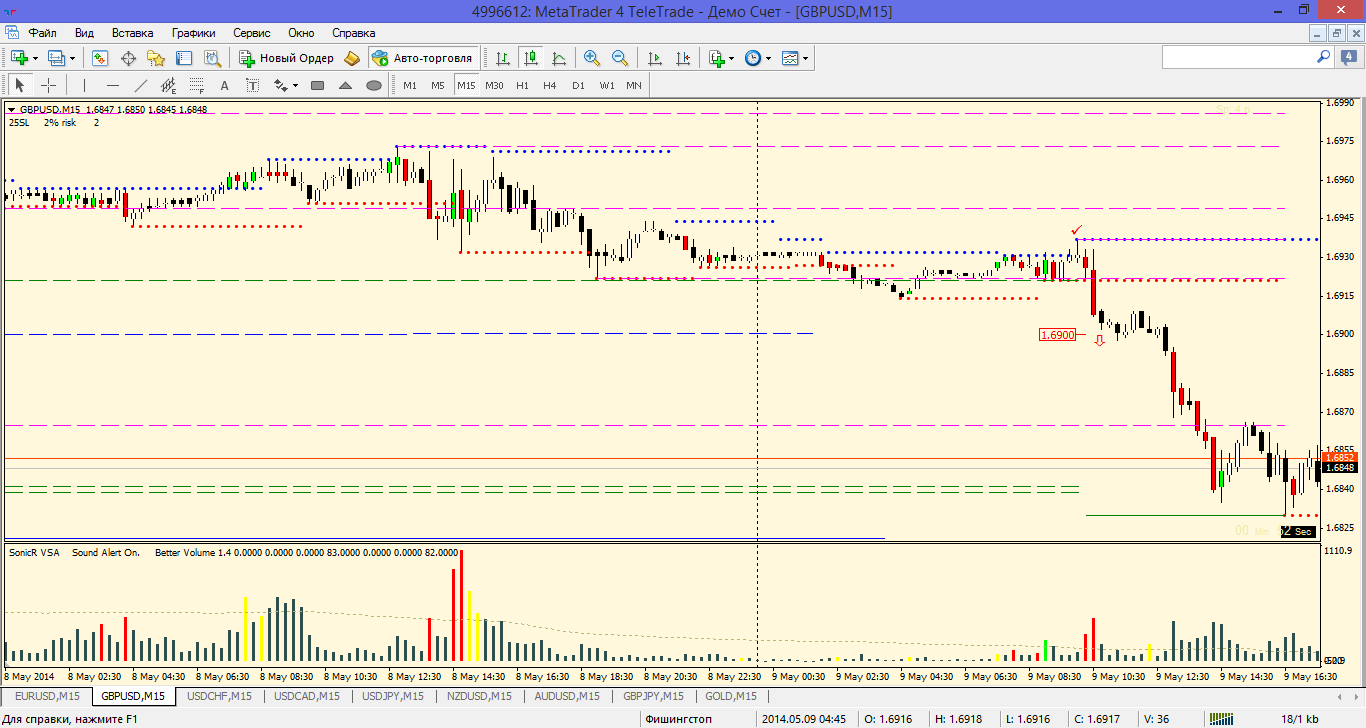This screenshot has width=1366, height=728.
Task: Select the Text (A) drawing tool
Action: pyautogui.click(x=225, y=85)
